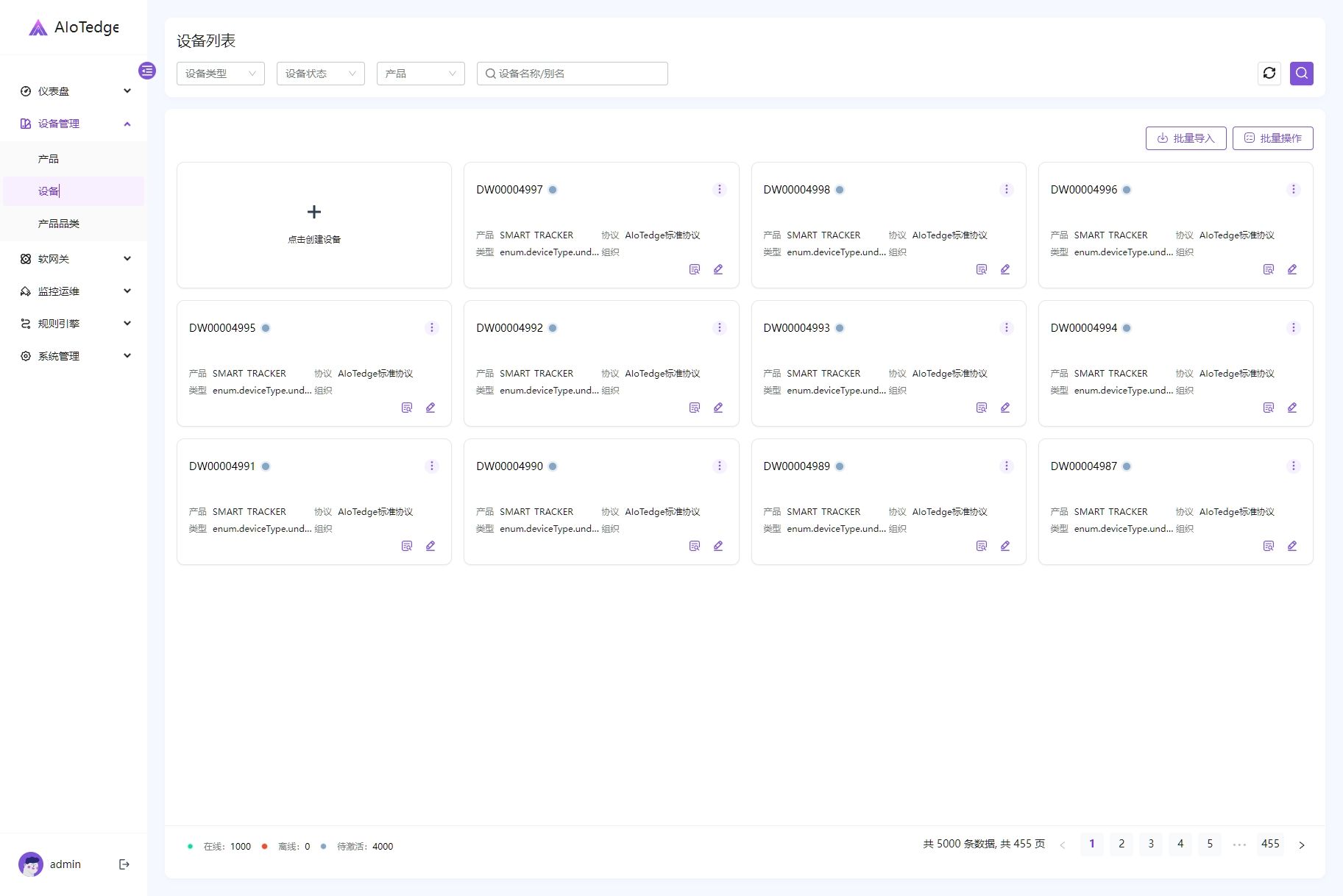Select 产品 submenu item in sidebar
1343x896 pixels.
(74, 159)
